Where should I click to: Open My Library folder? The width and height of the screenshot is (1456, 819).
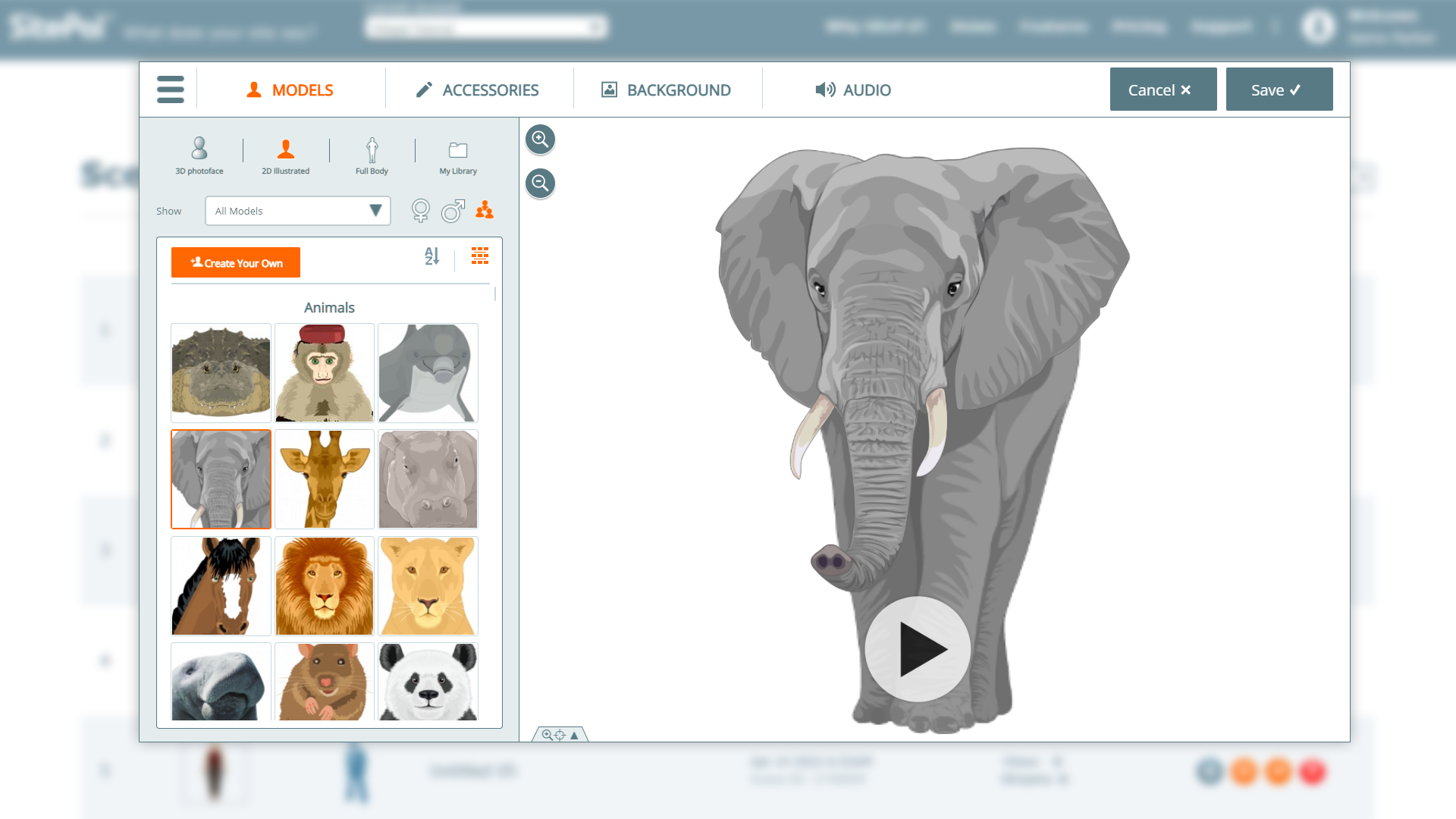point(458,158)
